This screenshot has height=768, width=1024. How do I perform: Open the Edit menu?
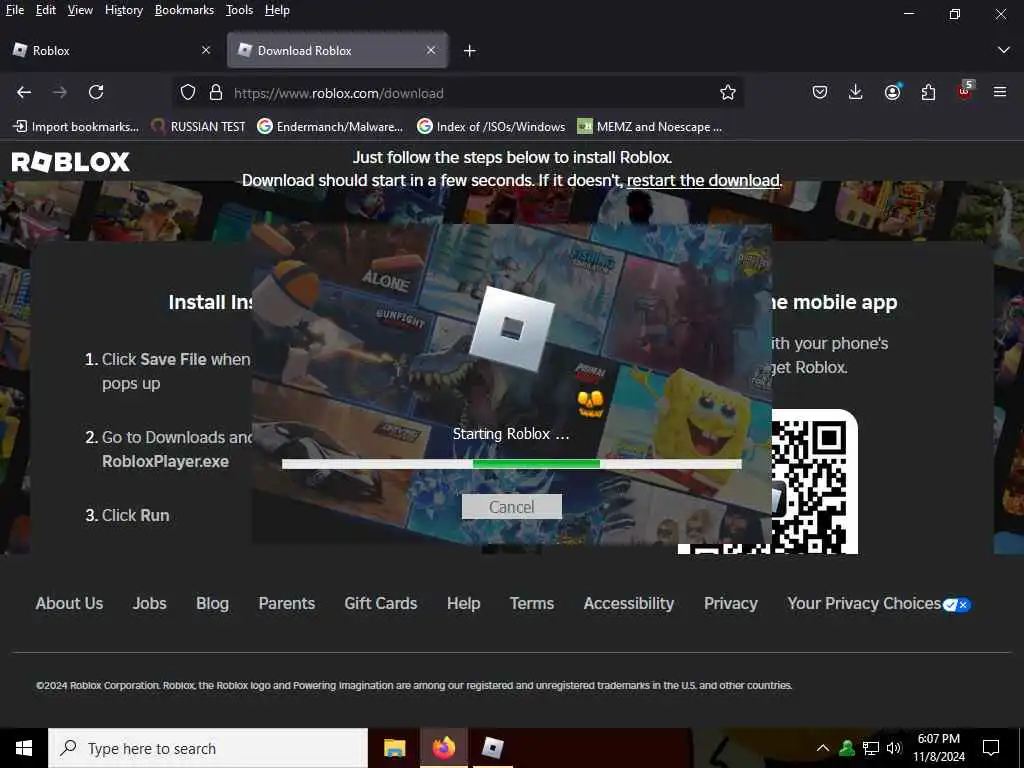(46, 10)
